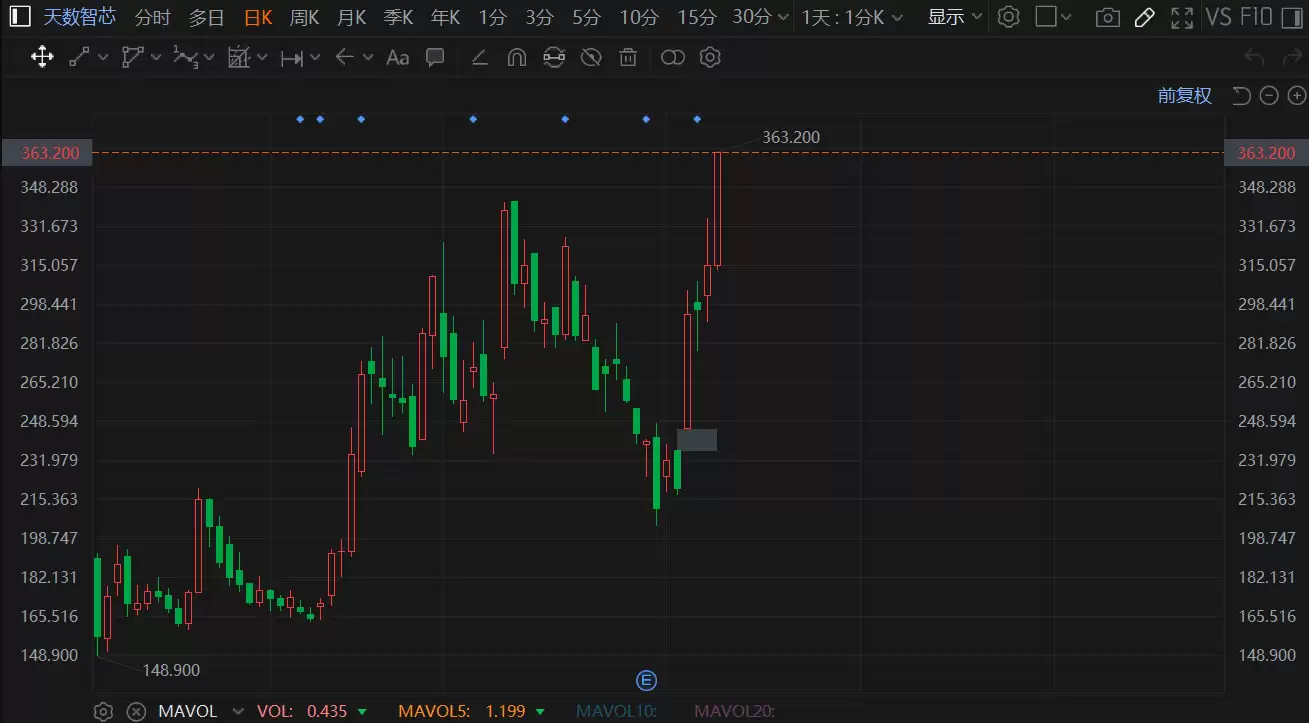
Task: Click the magnet snap tool icon
Action: (516, 57)
